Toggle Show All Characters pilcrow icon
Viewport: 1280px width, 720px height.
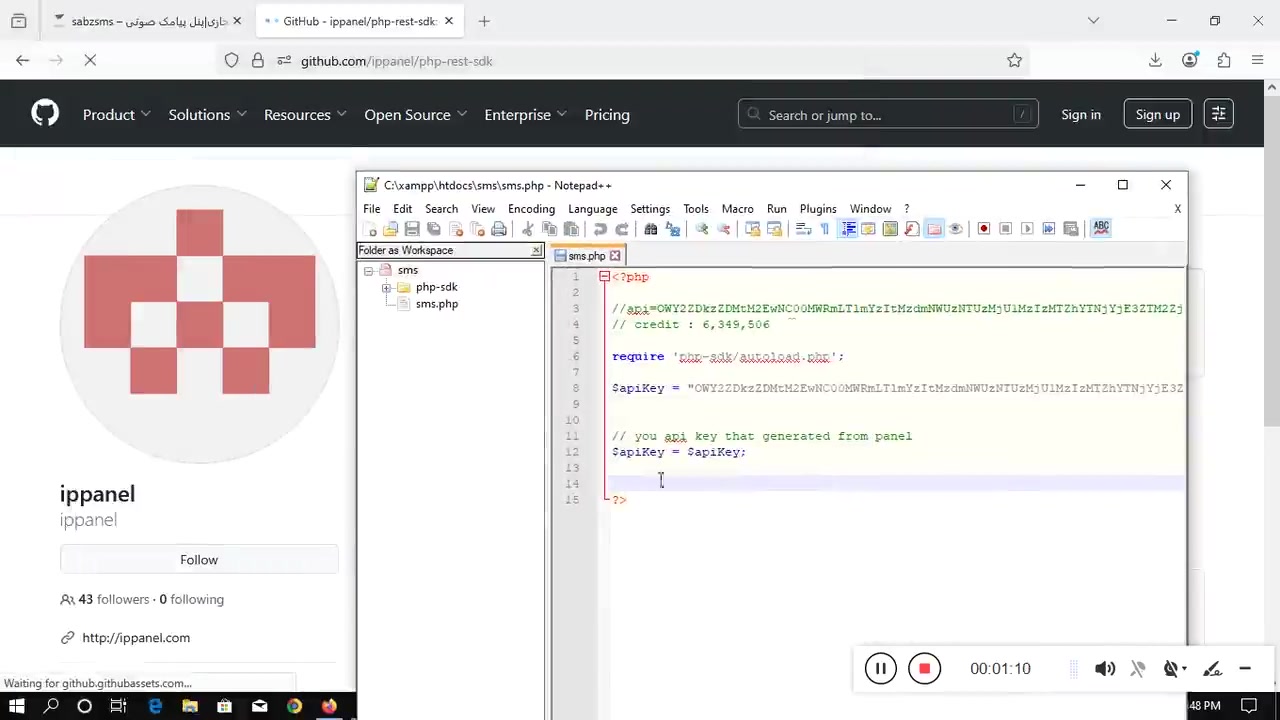pyautogui.click(x=825, y=229)
